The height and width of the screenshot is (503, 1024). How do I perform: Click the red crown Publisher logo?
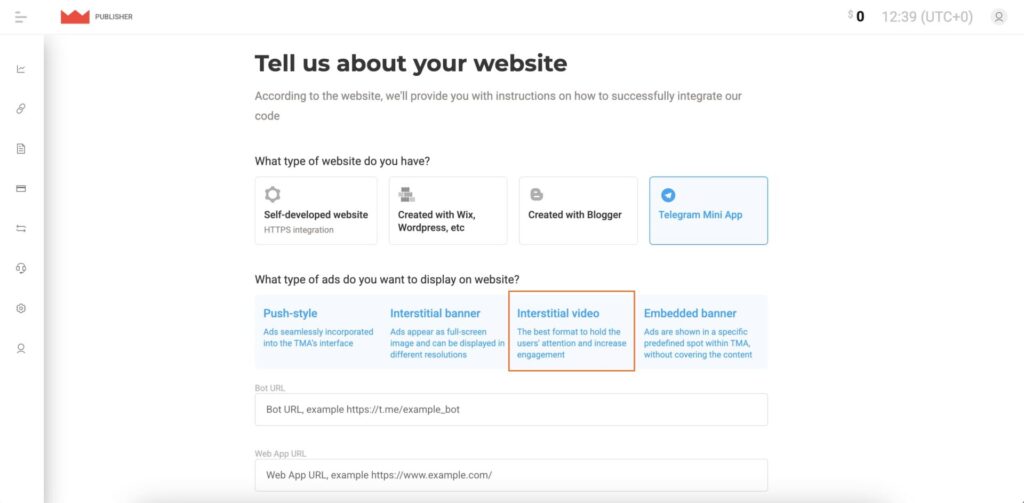tap(75, 17)
